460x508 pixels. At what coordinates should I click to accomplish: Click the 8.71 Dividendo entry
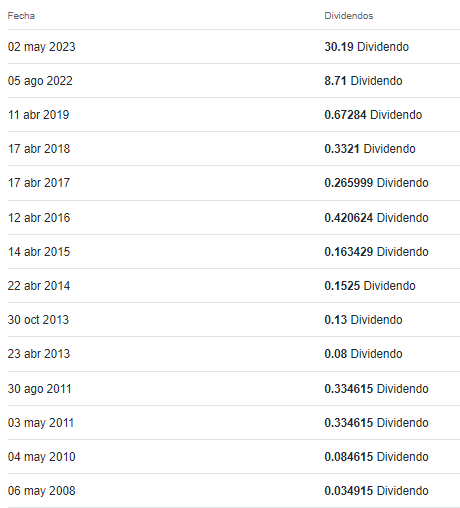click(x=363, y=81)
